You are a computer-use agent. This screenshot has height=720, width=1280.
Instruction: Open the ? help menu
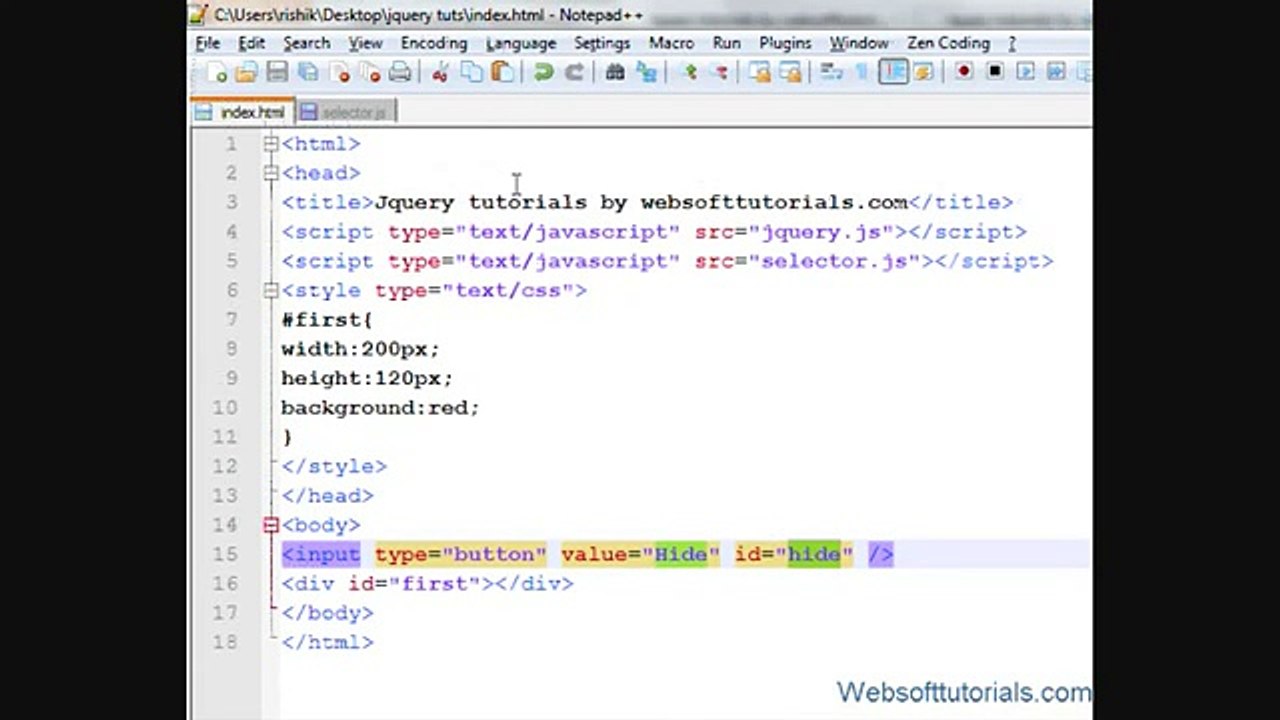(x=1012, y=43)
